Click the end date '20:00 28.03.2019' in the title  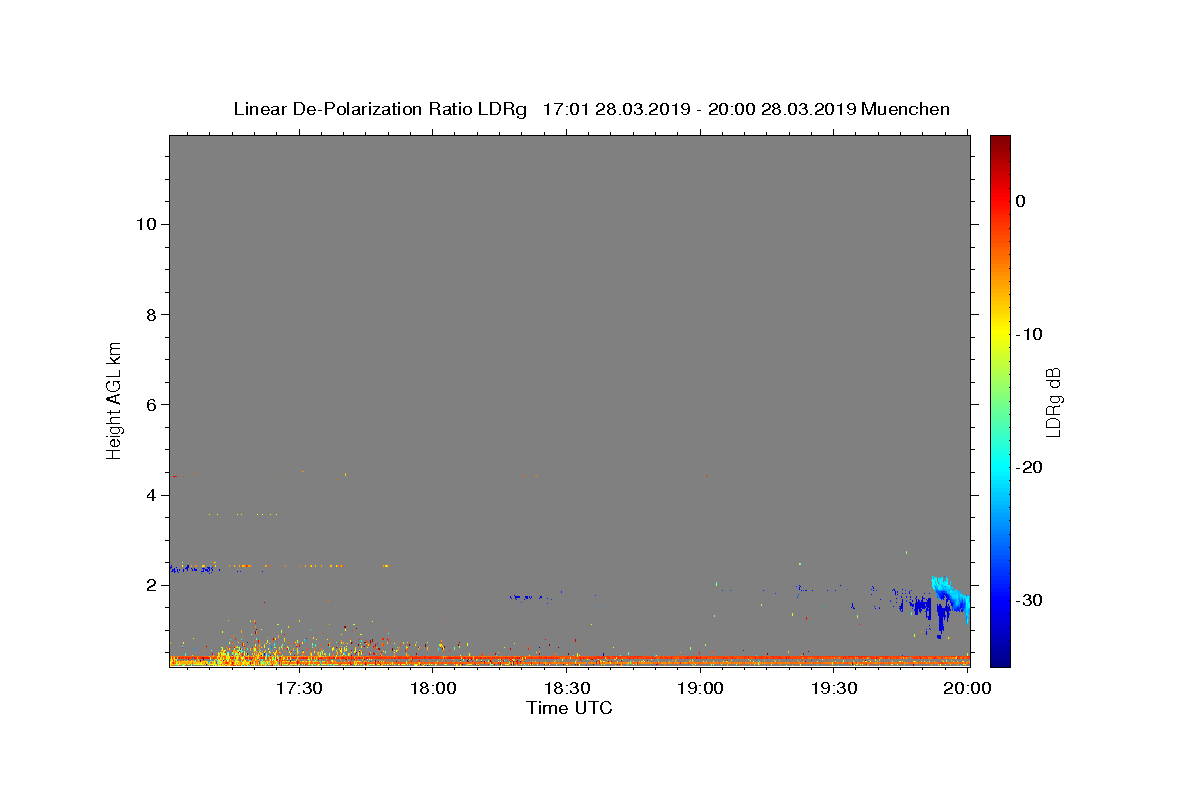coord(782,109)
